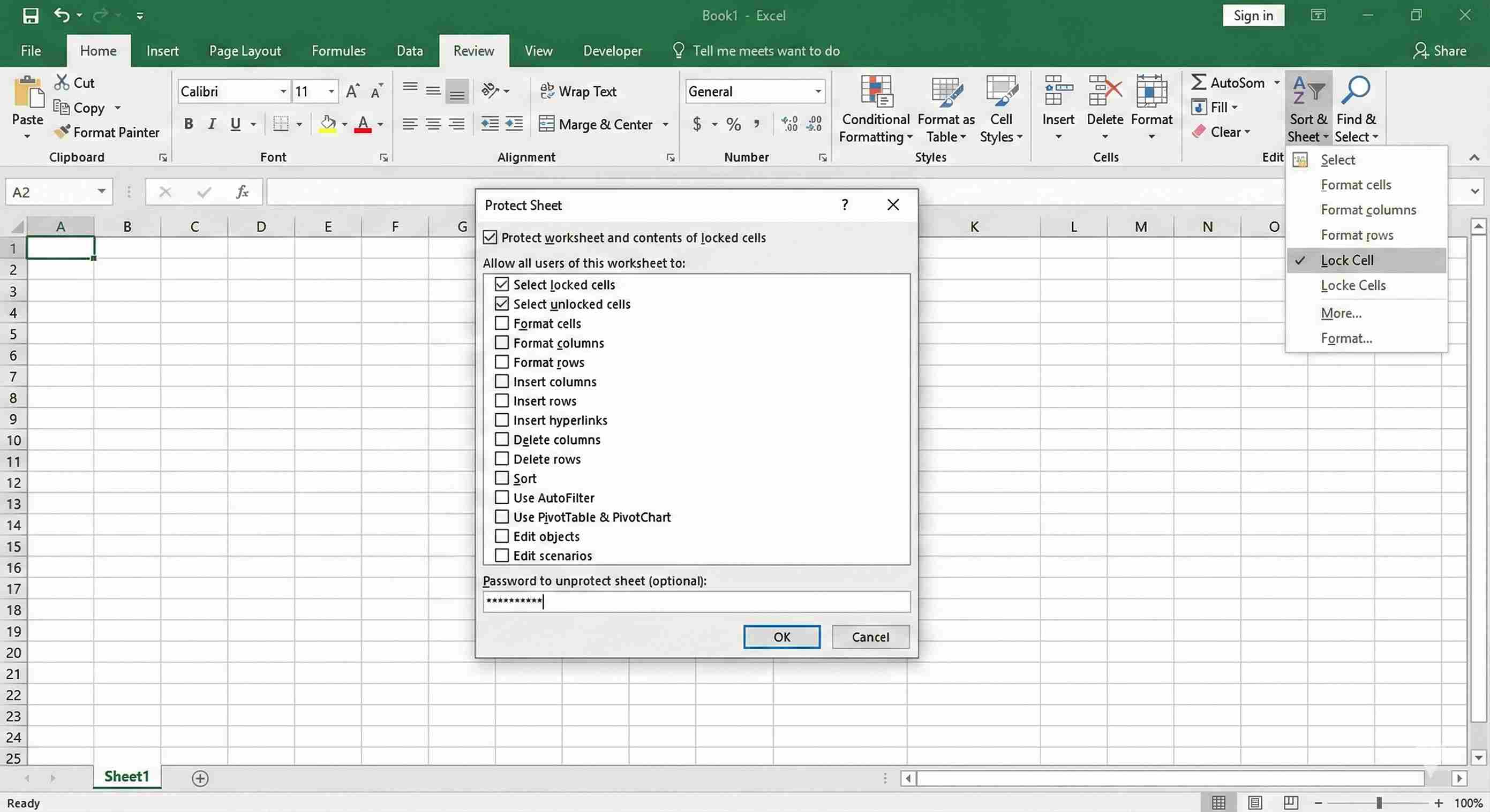This screenshot has width=1490, height=812.
Task: Click the percent style icon
Action: [x=733, y=124]
